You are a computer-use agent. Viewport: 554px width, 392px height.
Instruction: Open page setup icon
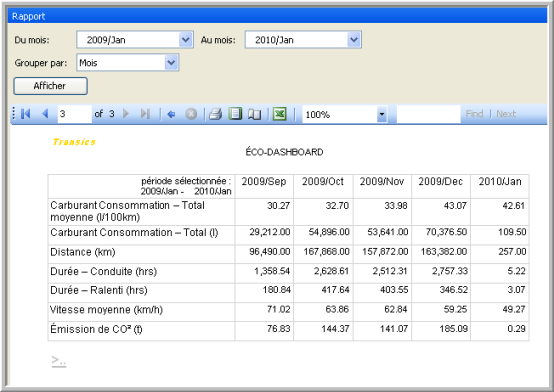[x=254, y=114]
